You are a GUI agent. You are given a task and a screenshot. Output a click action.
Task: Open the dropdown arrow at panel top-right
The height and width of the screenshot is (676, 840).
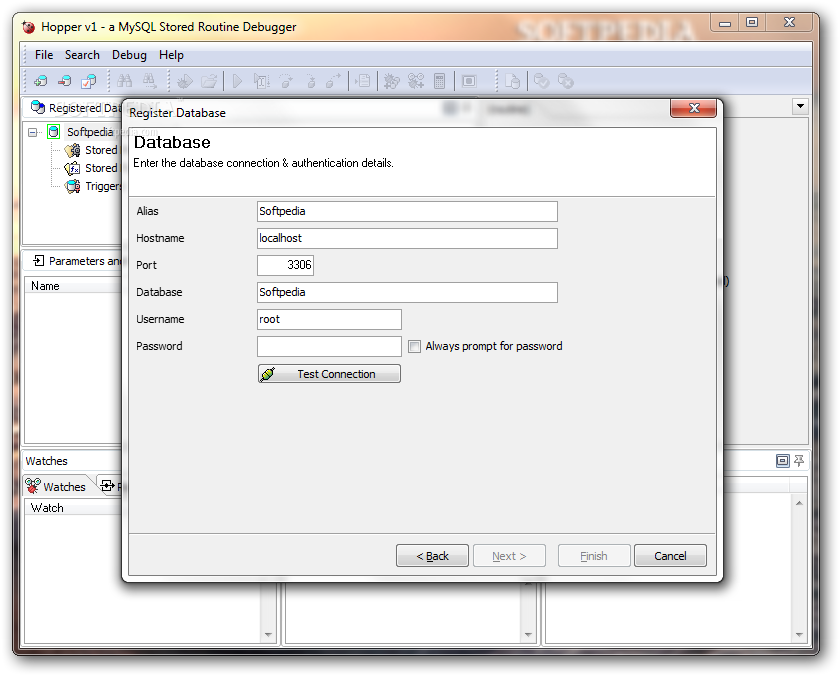point(800,106)
